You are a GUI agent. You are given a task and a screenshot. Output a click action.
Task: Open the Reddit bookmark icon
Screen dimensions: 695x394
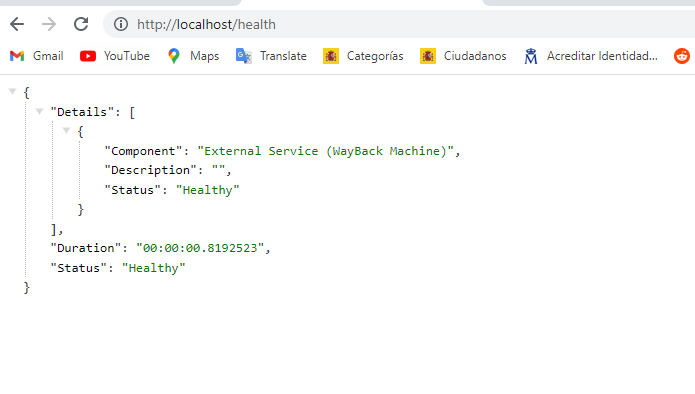coord(682,56)
